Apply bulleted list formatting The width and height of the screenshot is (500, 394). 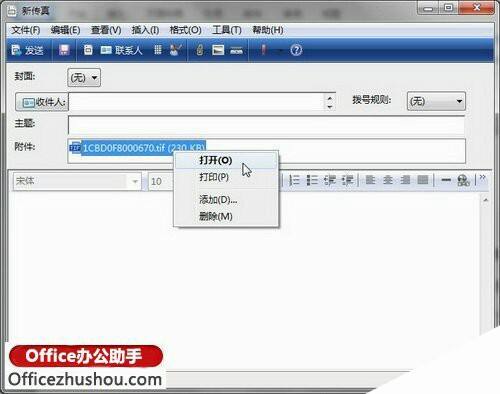[x=312, y=180]
